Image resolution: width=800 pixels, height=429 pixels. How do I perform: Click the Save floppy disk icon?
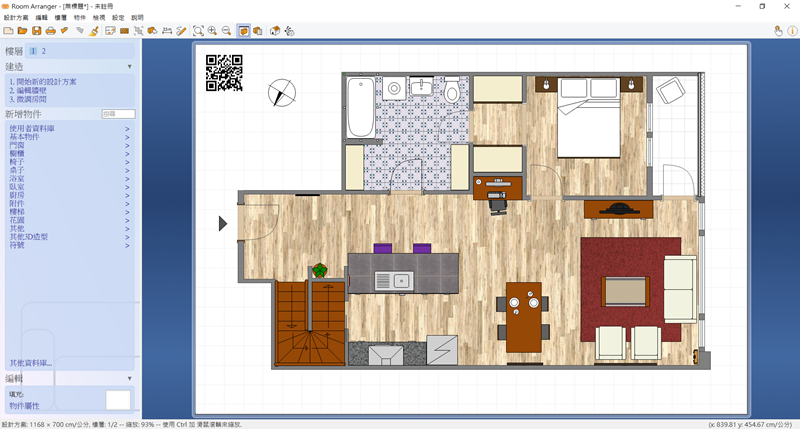[36, 31]
